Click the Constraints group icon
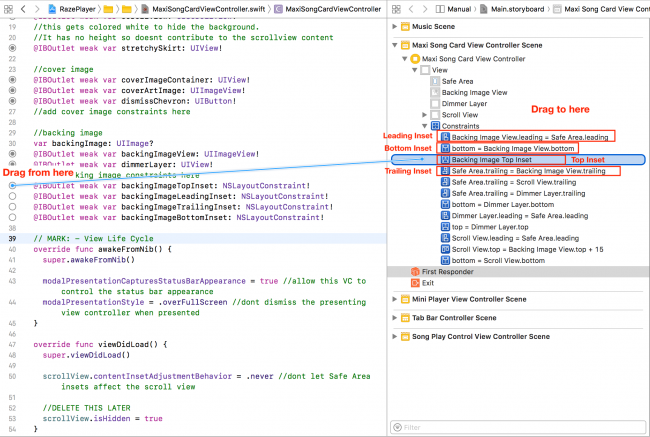Viewport: 650px width, 437px height. (x=433, y=125)
